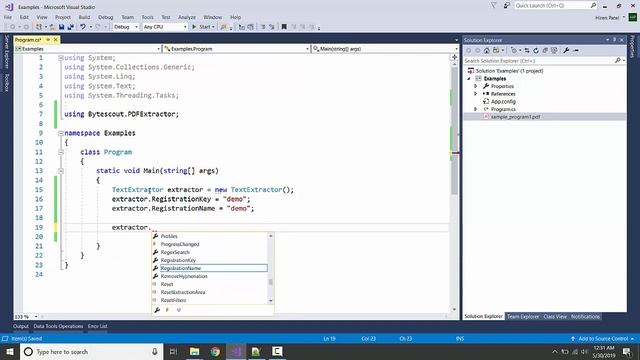
Task: Toggle events filter lightning icon in IntelliSense
Action: (167, 310)
